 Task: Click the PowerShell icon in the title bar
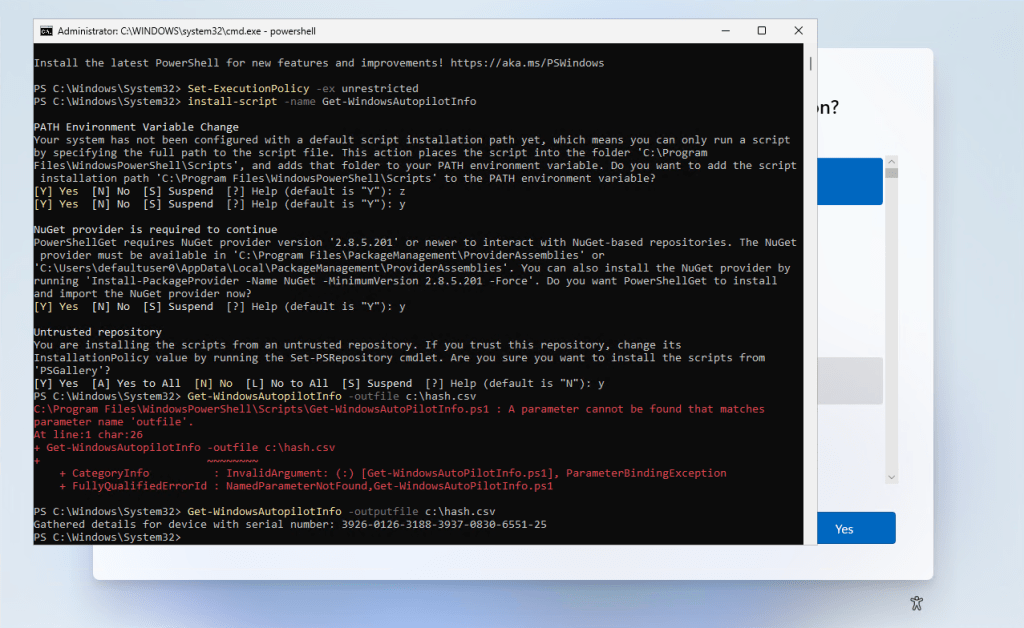(x=46, y=31)
